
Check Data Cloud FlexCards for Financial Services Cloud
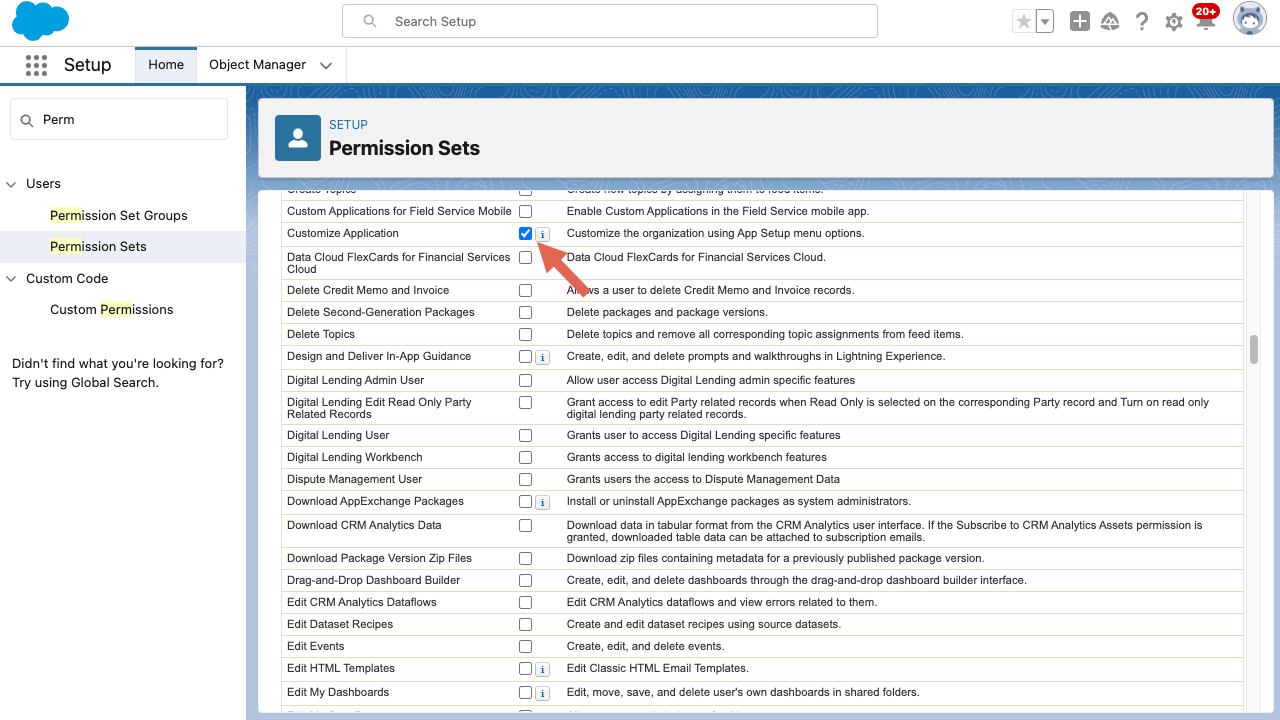525,257
